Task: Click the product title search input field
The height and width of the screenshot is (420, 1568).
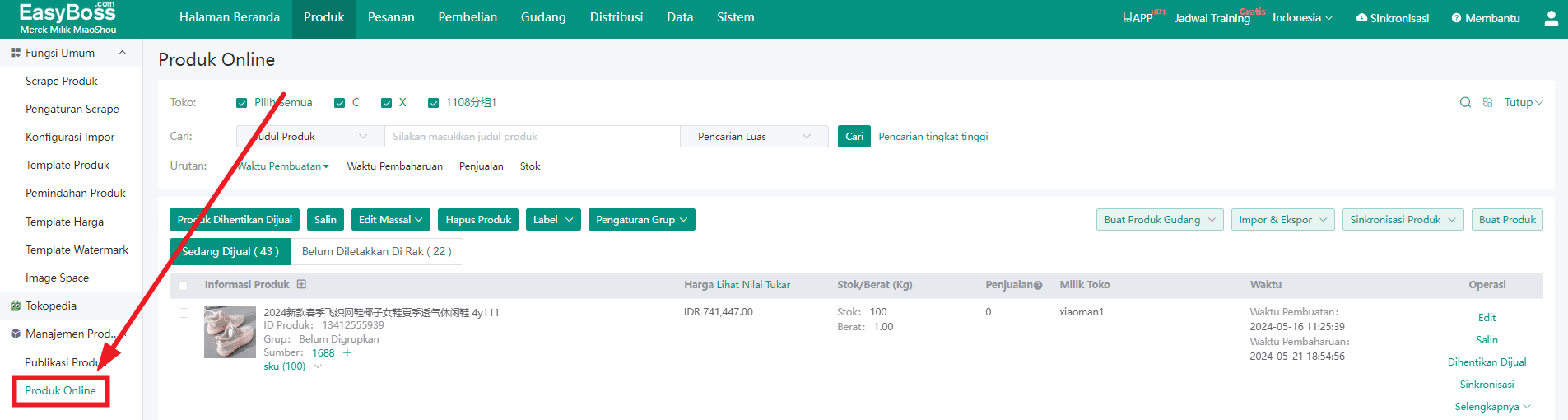Action: point(532,137)
